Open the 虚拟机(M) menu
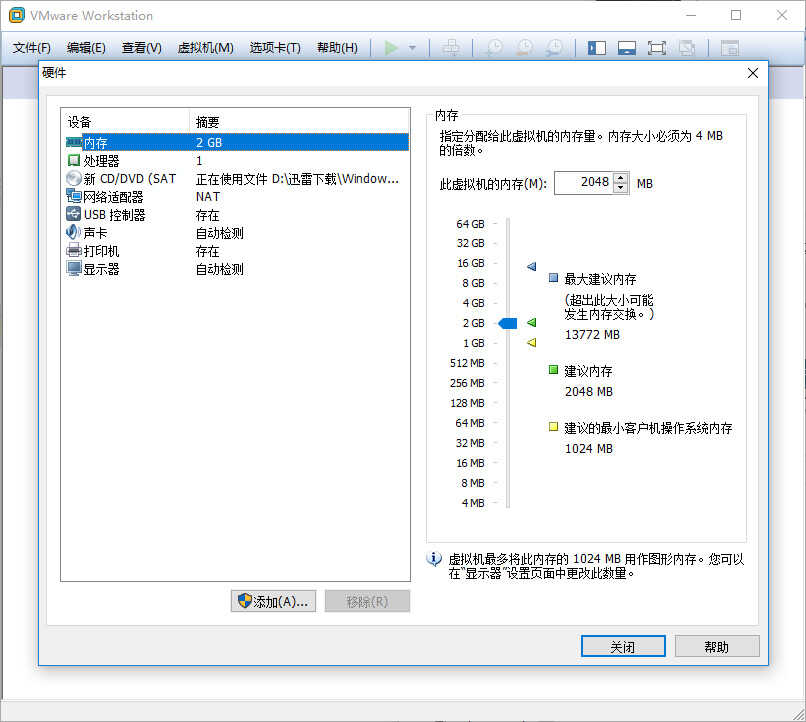This screenshot has width=806, height=722. tap(205, 48)
